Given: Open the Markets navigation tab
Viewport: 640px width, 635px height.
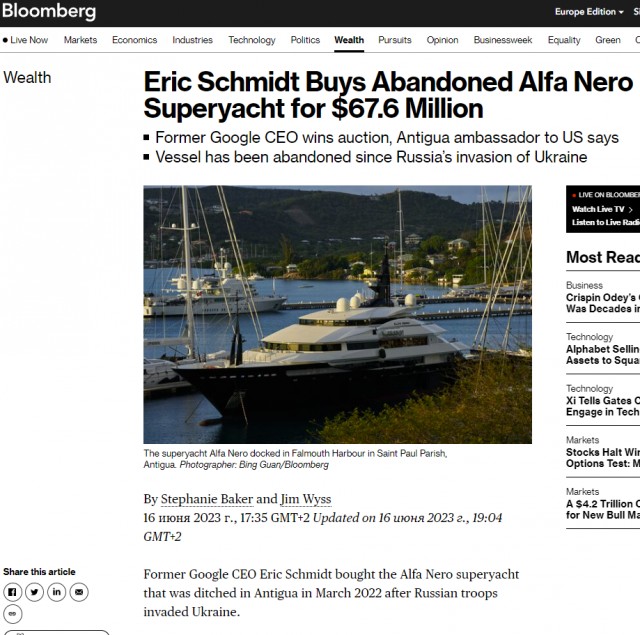Looking at the screenshot, I should point(80,40).
